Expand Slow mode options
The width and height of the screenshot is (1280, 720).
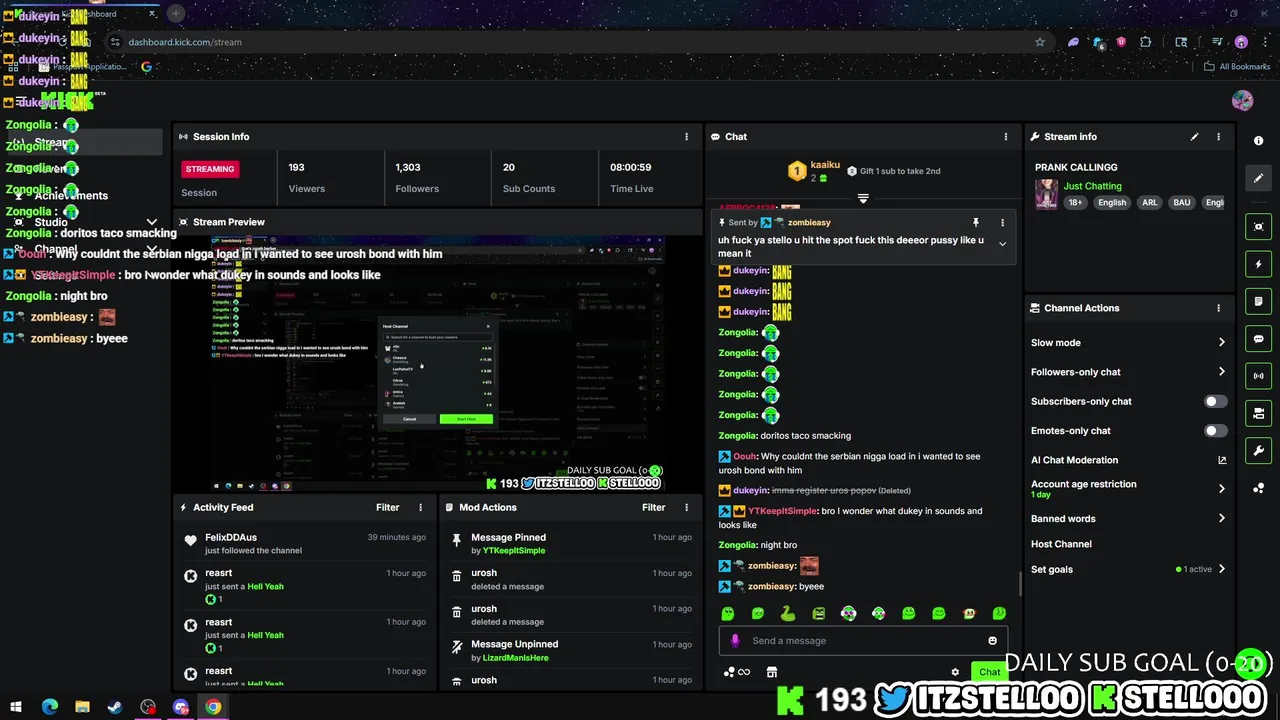coord(1221,342)
